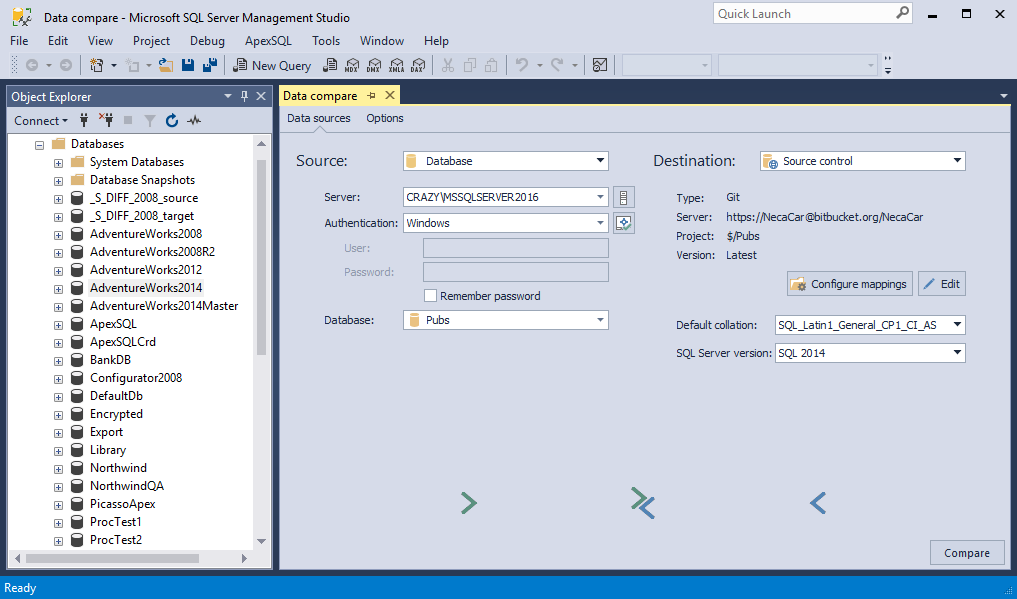The image size is (1017, 599).
Task: Select the Database Snapshots folder
Action: pos(142,180)
